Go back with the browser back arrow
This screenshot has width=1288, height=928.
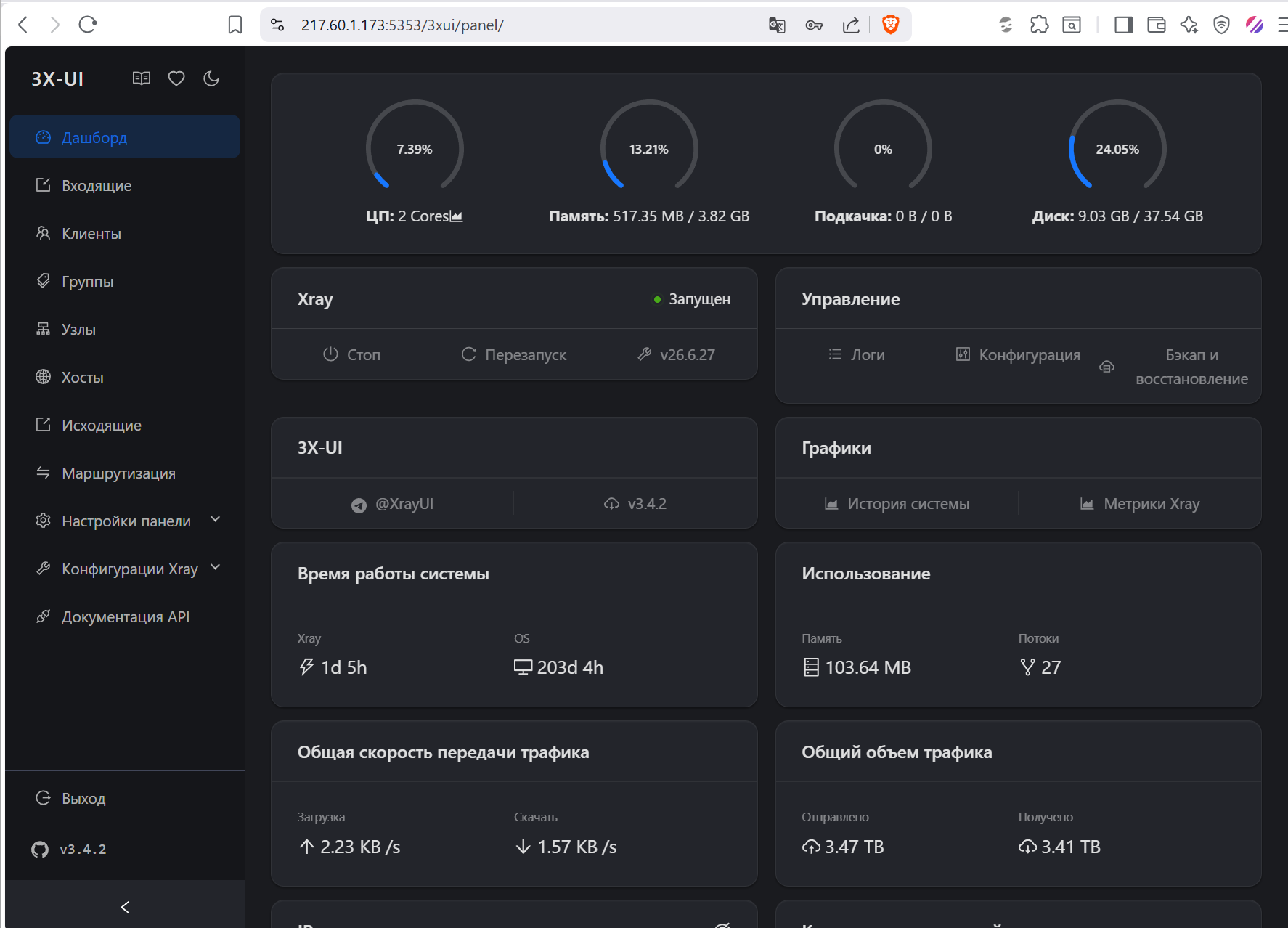click(x=23, y=25)
